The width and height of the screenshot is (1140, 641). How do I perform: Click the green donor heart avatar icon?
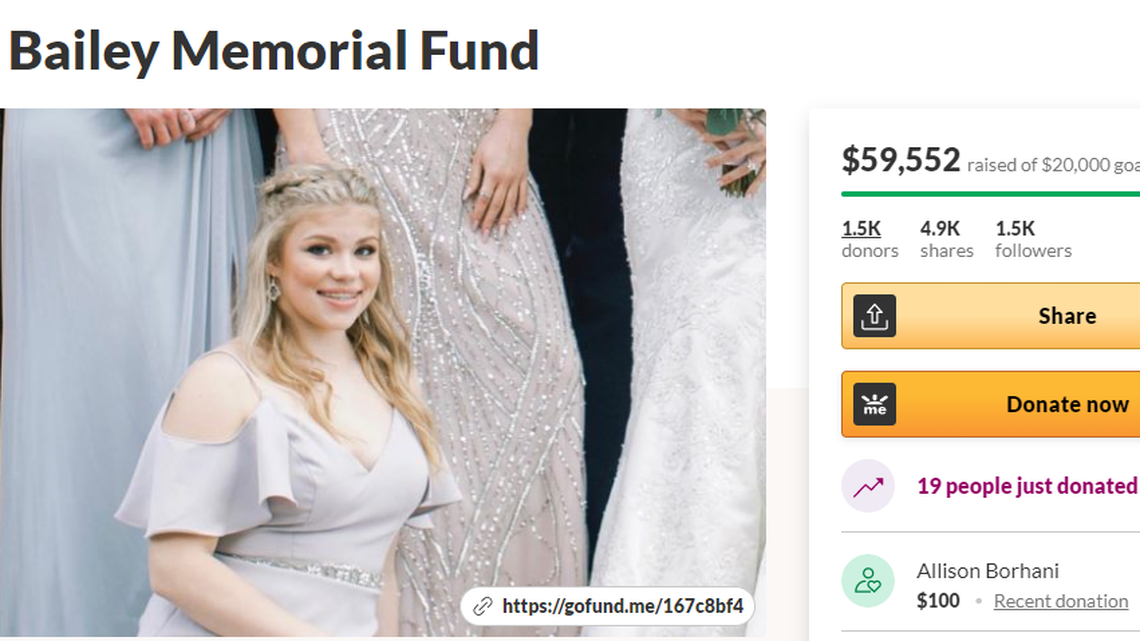pos(868,581)
